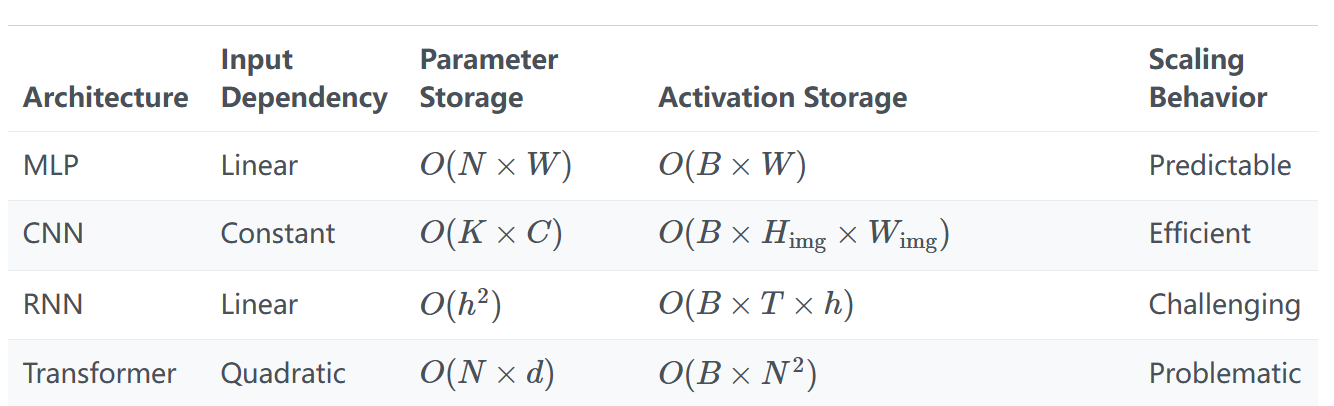Click the O(K × C) formula cell
Viewport: 1334px width, 406px height.
click(x=490, y=234)
